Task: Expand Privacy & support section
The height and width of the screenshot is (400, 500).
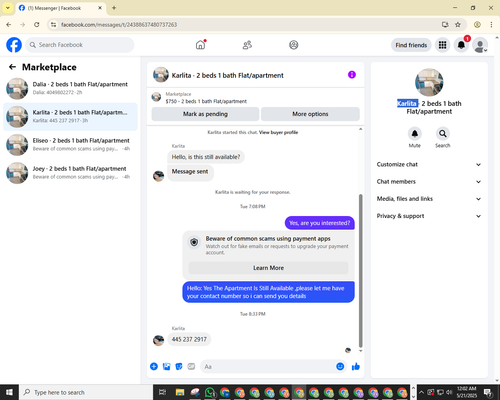Action: point(429,216)
